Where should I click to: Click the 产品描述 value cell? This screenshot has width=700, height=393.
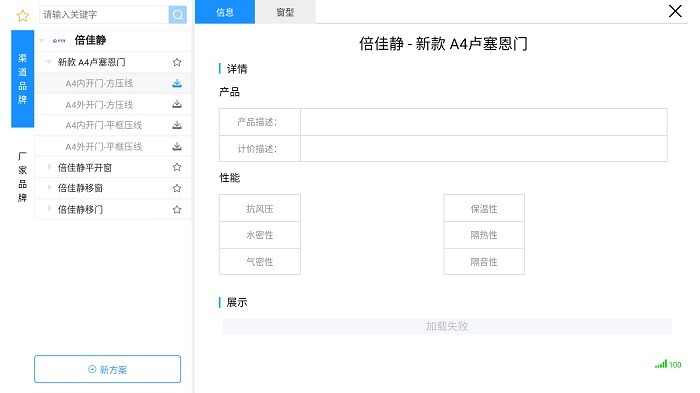point(484,122)
